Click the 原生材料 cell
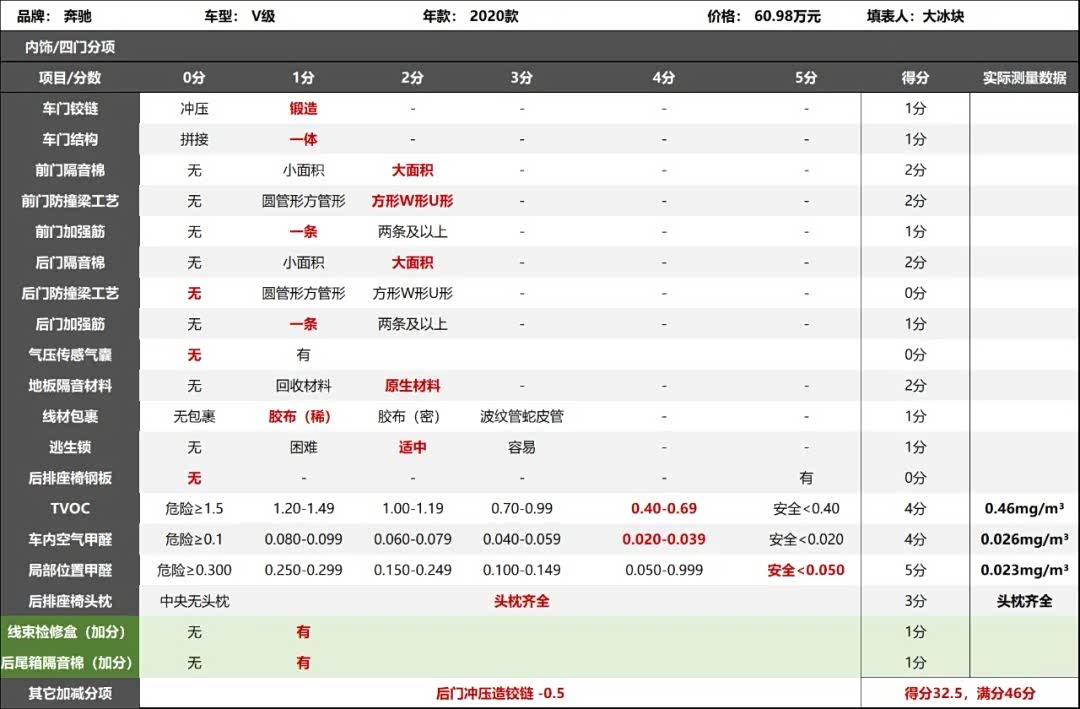The image size is (1080, 709). click(412, 386)
